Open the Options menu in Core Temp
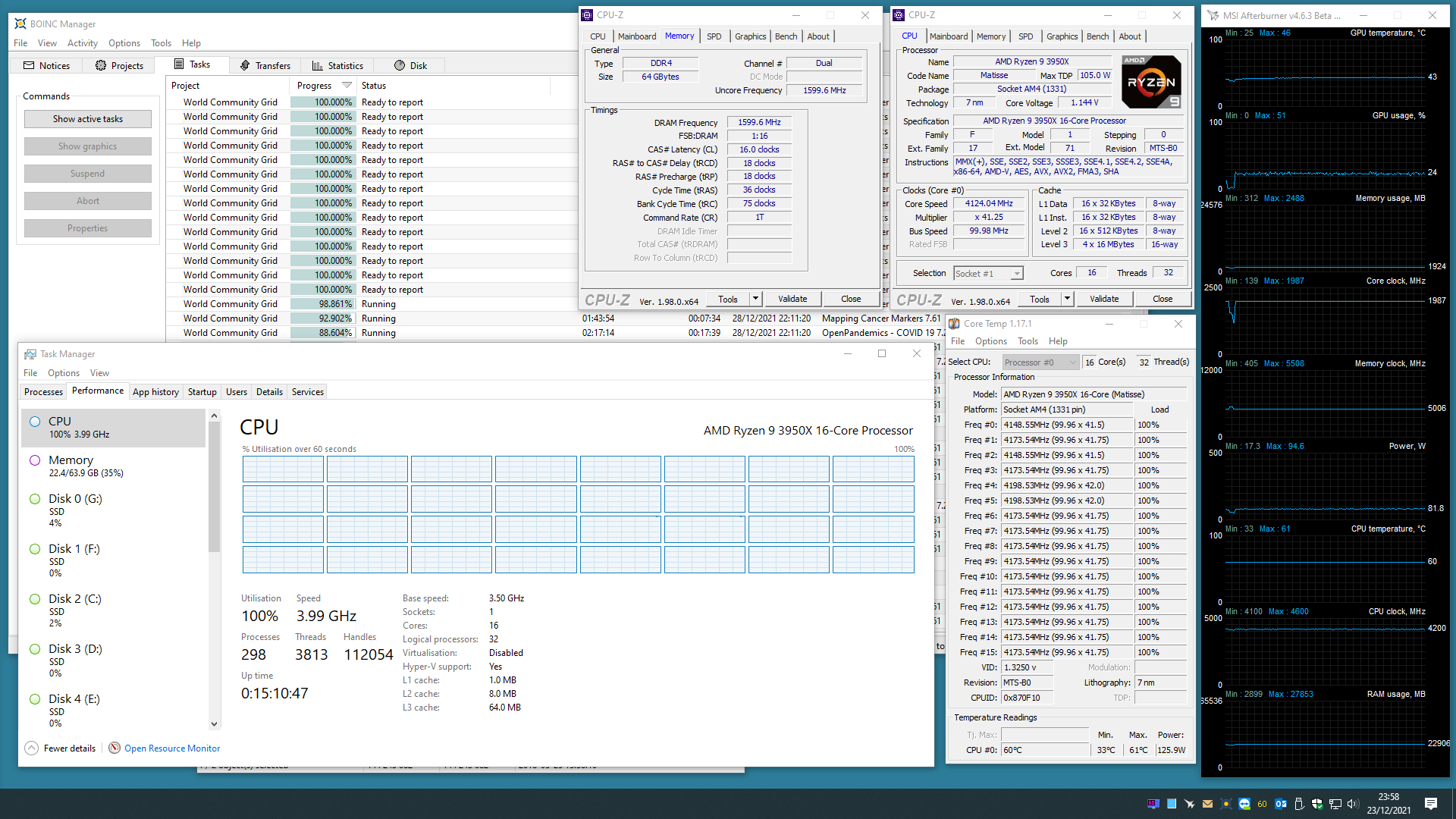Image resolution: width=1456 pixels, height=819 pixels. 991,341
